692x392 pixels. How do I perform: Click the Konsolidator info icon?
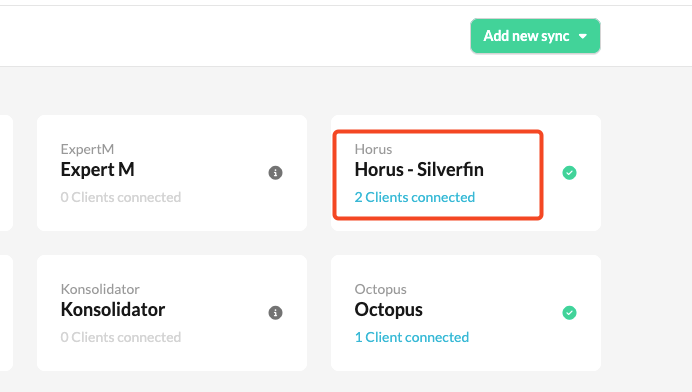[x=275, y=313]
